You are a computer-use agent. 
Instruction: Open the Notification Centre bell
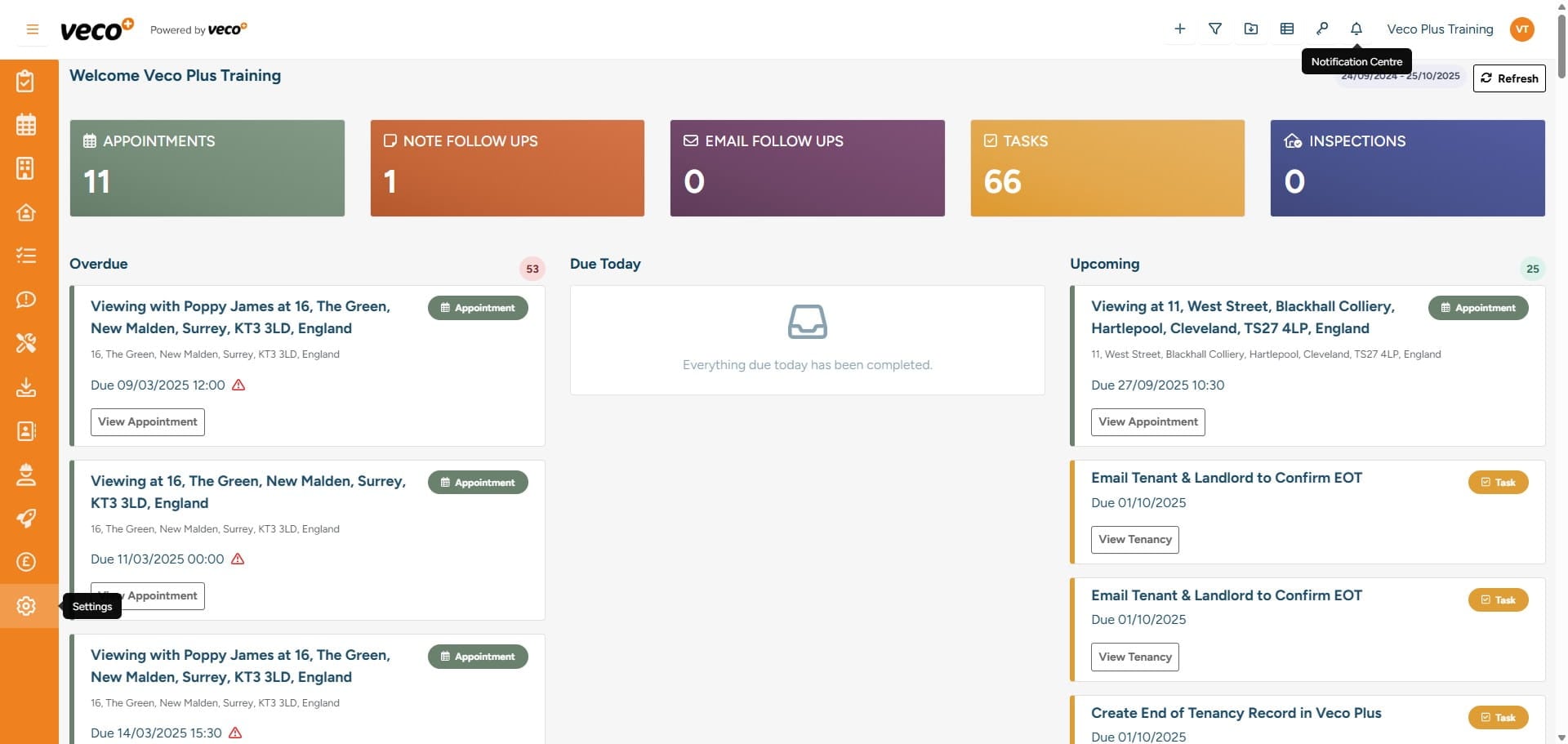coord(1356,29)
